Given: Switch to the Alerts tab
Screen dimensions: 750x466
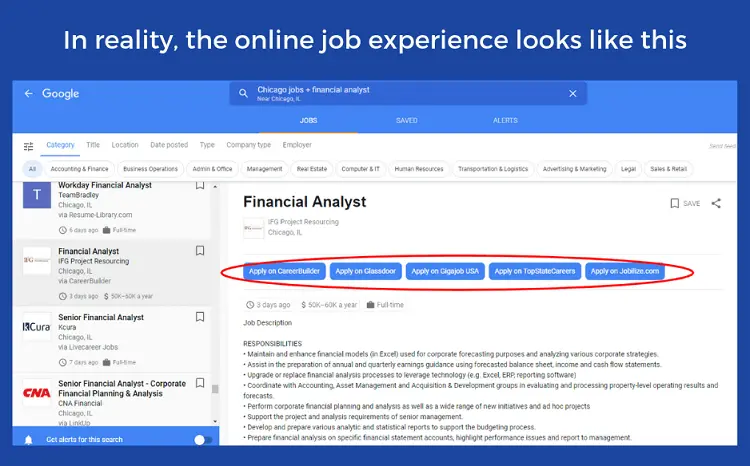Looking at the screenshot, I should 505,121.
